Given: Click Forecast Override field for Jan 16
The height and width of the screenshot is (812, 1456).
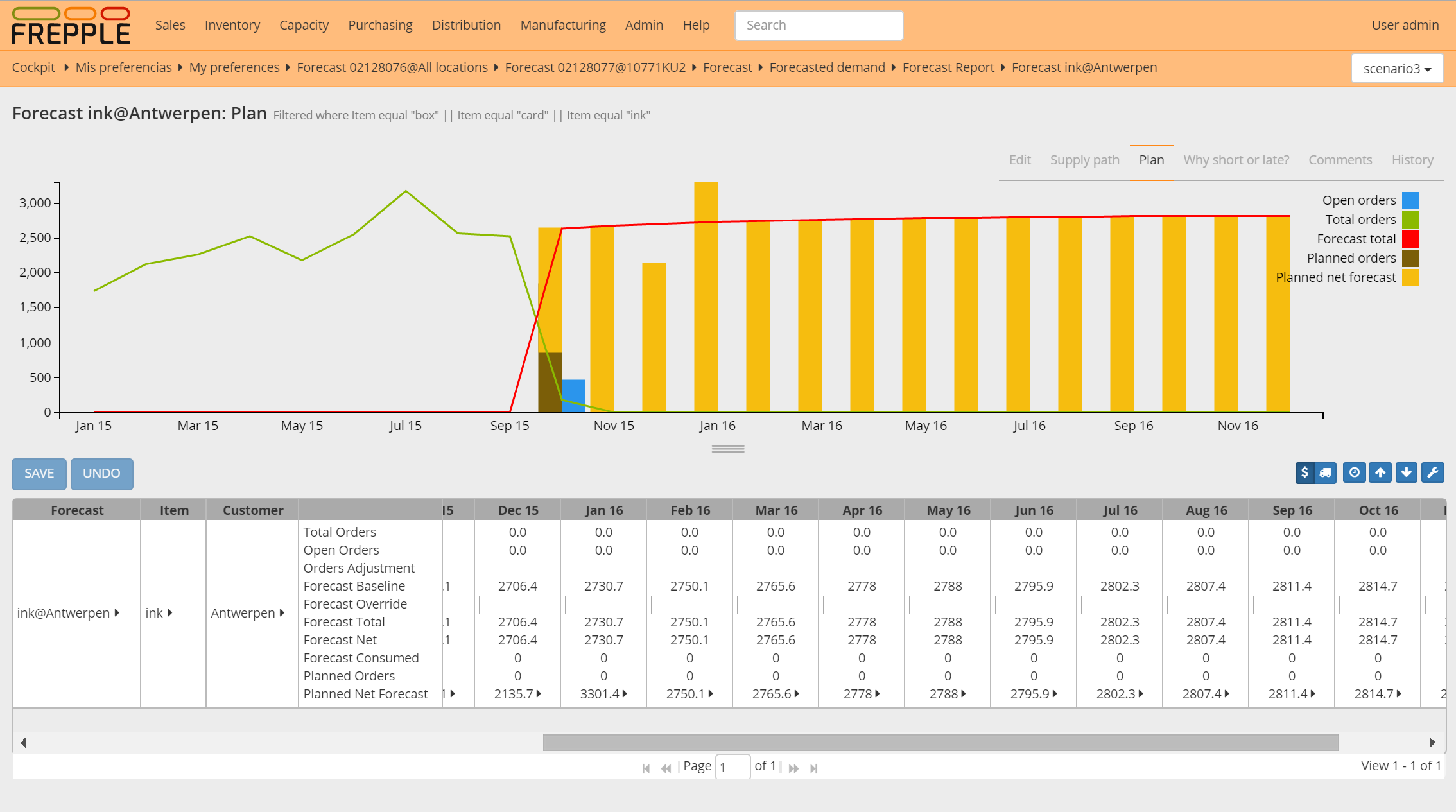Looking at the screenshot, I should (x=605, y=605).
